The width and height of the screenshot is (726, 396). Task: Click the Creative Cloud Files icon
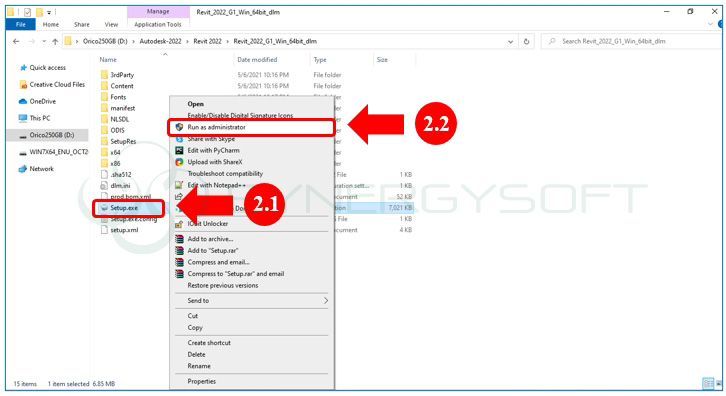click(23, 85)
